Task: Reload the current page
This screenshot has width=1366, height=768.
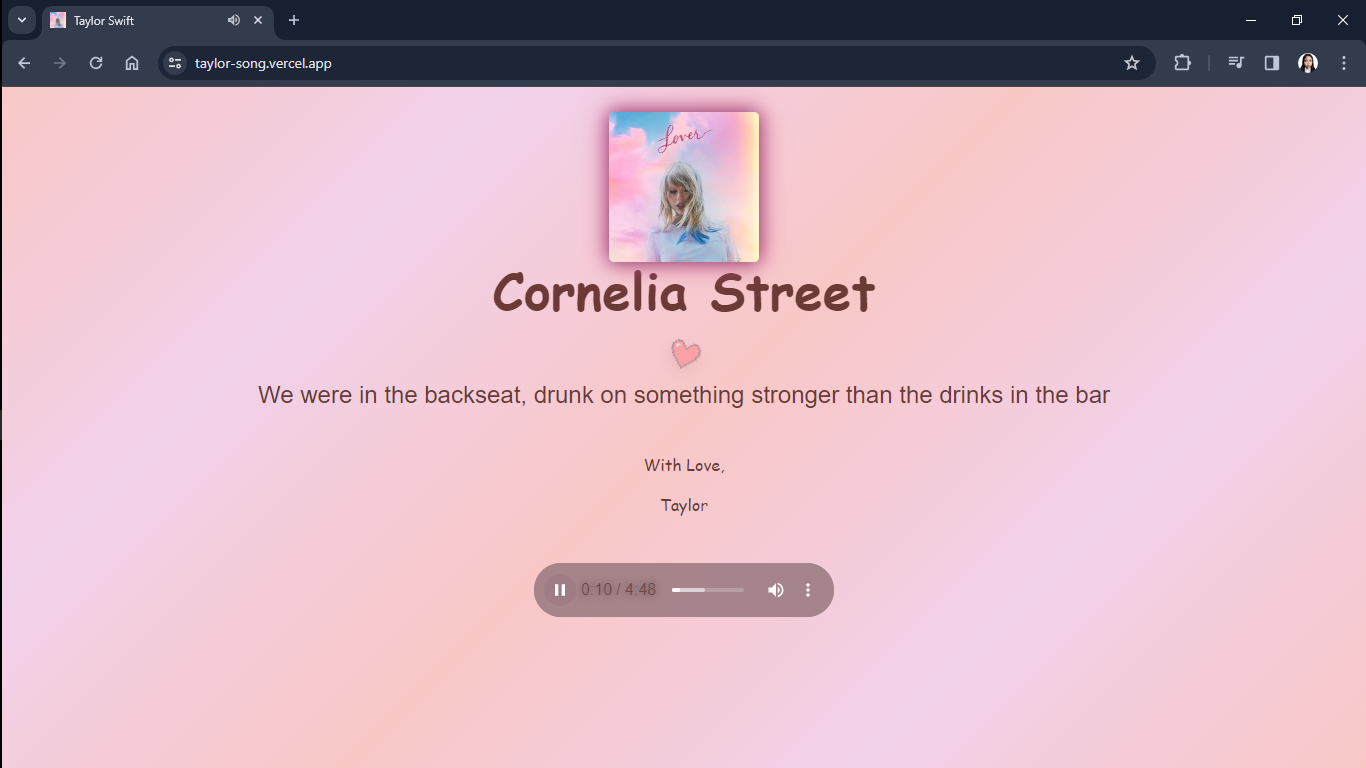Action: point(96,63)
